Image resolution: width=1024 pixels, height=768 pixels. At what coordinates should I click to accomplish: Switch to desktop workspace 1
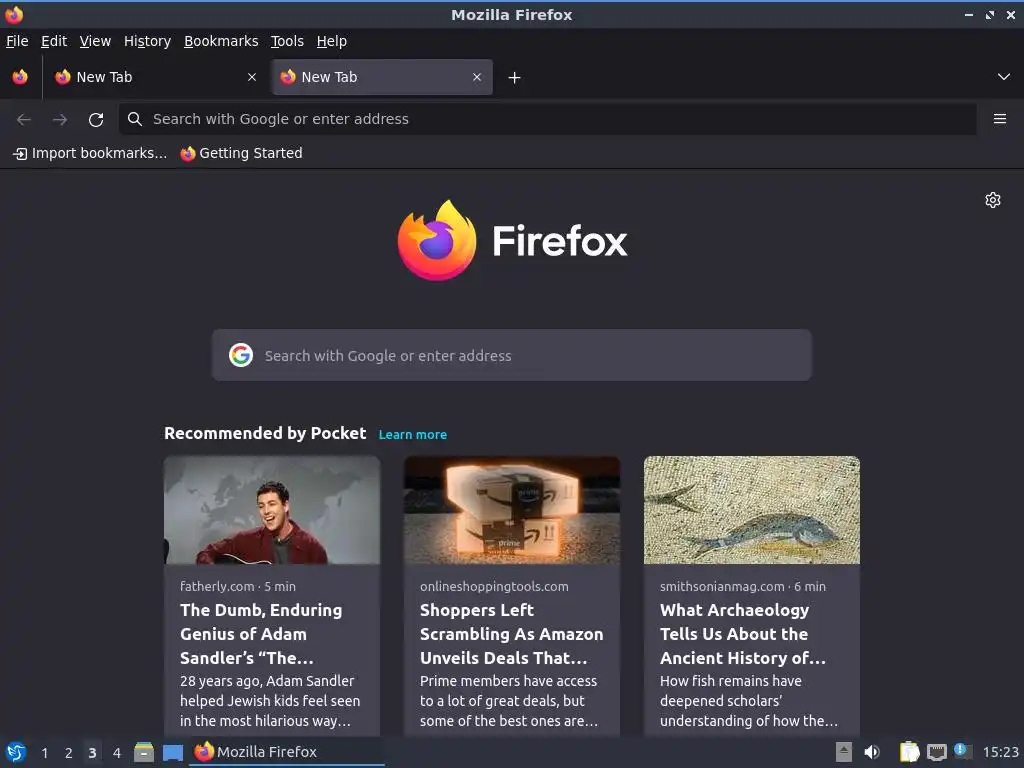[44, 753]
